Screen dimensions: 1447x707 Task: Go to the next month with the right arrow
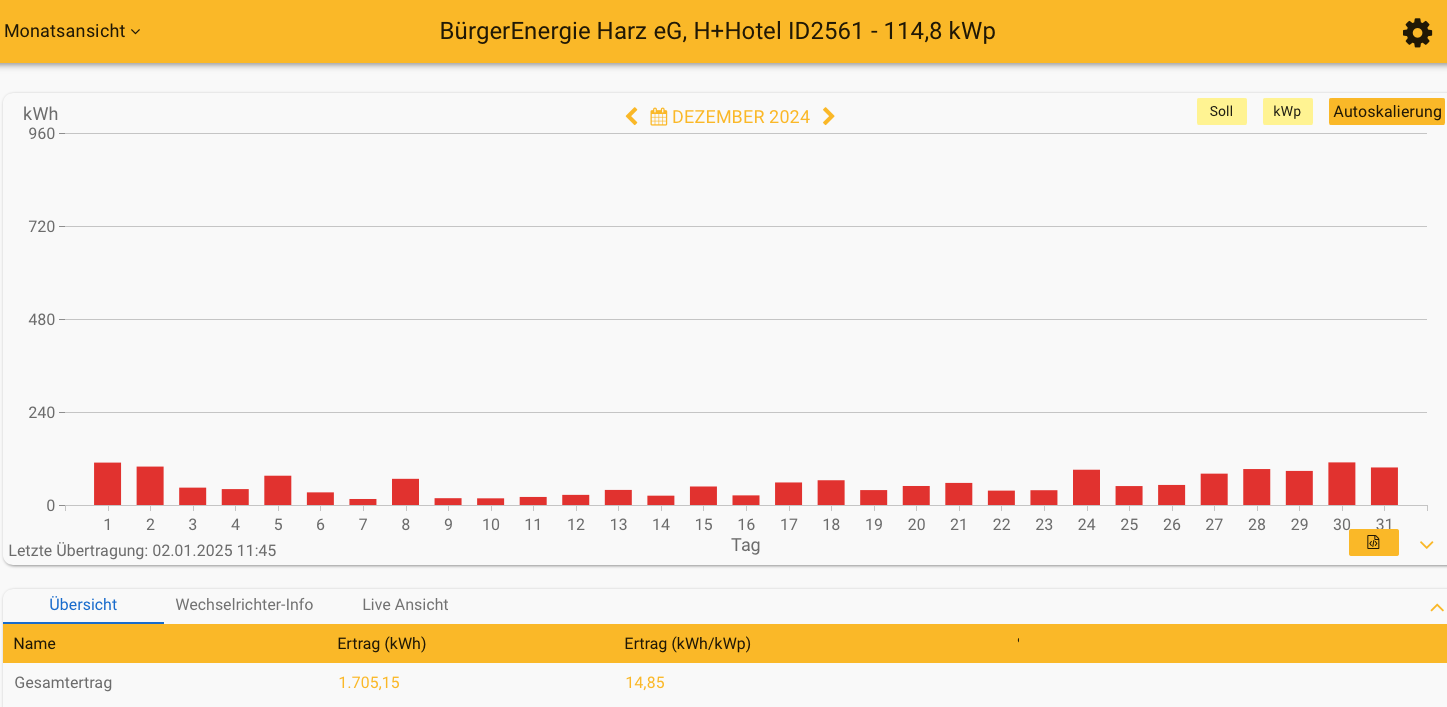pyautogui.click(x=828, y=116)
